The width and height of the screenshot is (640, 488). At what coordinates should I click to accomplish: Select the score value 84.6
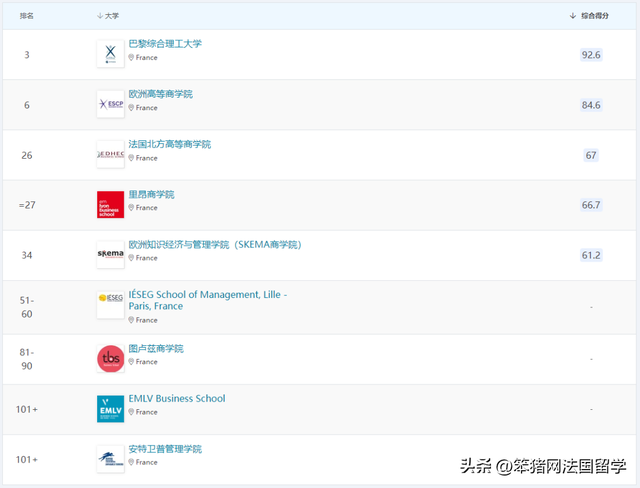(x=591, y=105)
